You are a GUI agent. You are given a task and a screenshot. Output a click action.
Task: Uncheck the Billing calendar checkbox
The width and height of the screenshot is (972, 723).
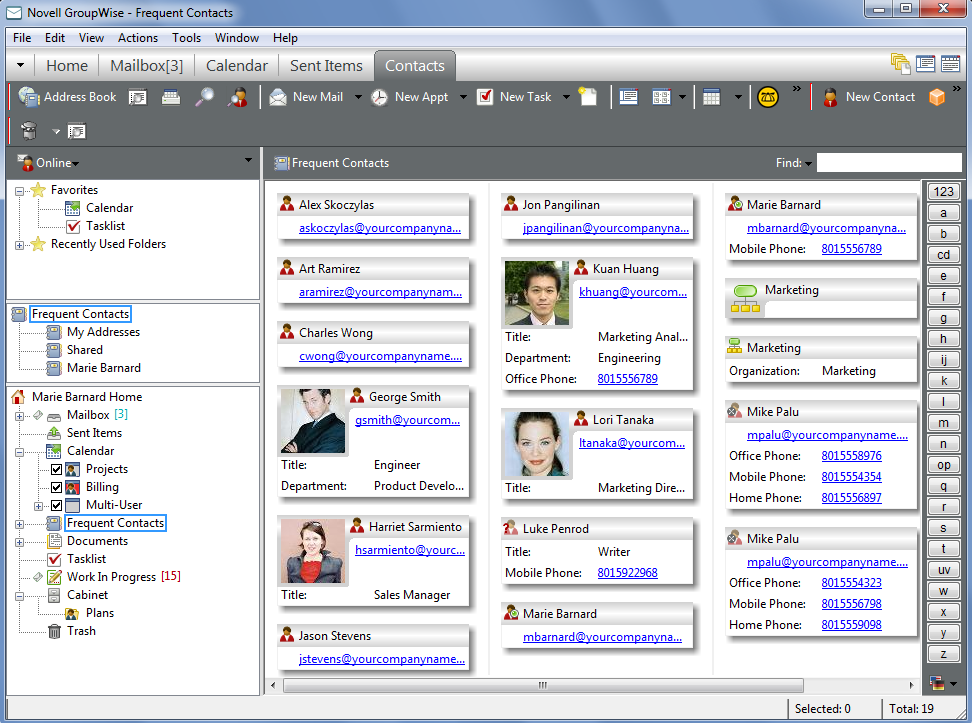click(56, 487)
